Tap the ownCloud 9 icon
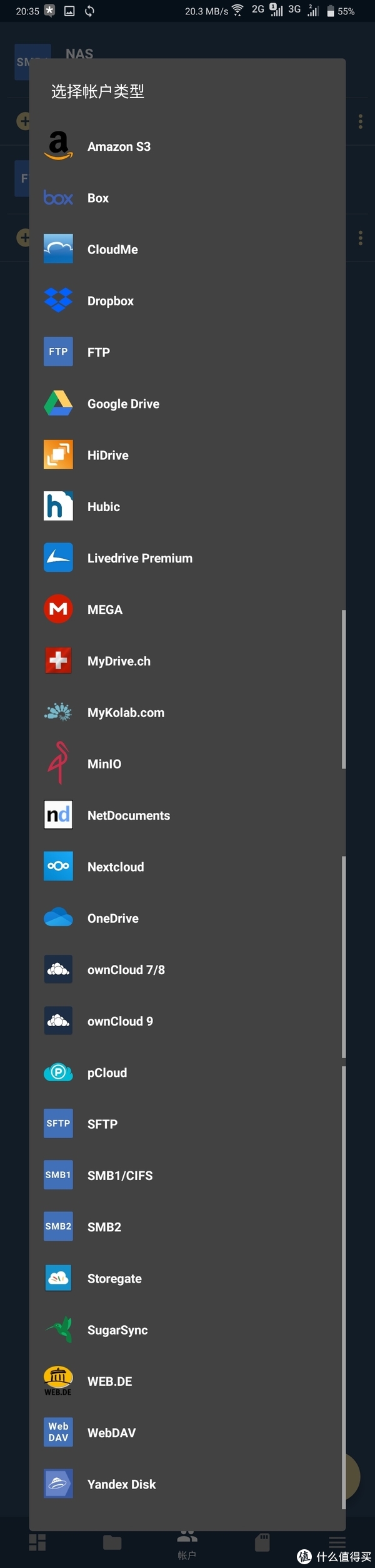The height and width of the screenshot is (1568, 375). click(x=58, y=1021)
